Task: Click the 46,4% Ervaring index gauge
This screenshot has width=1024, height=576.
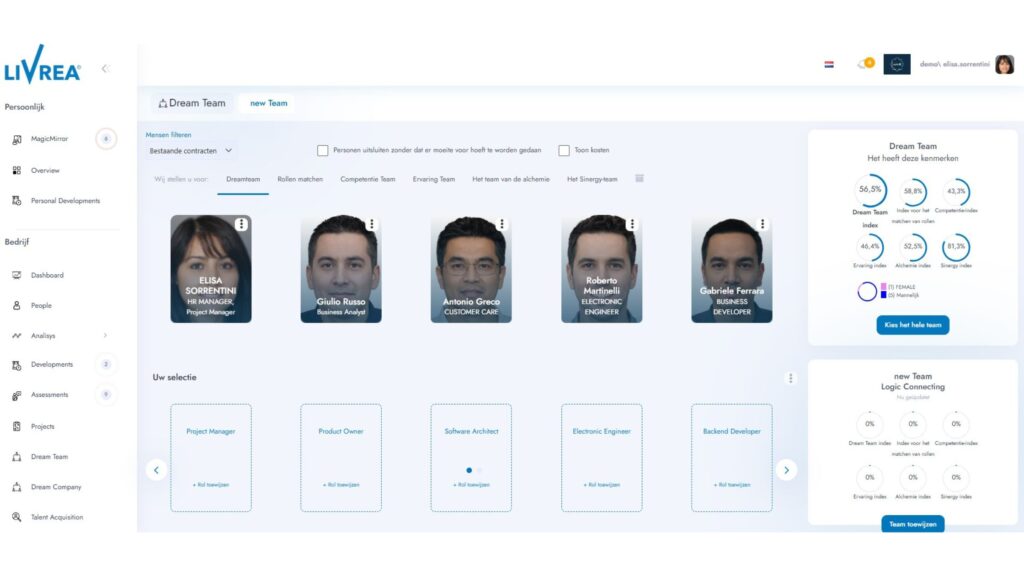Action: [x=870, y=247]
